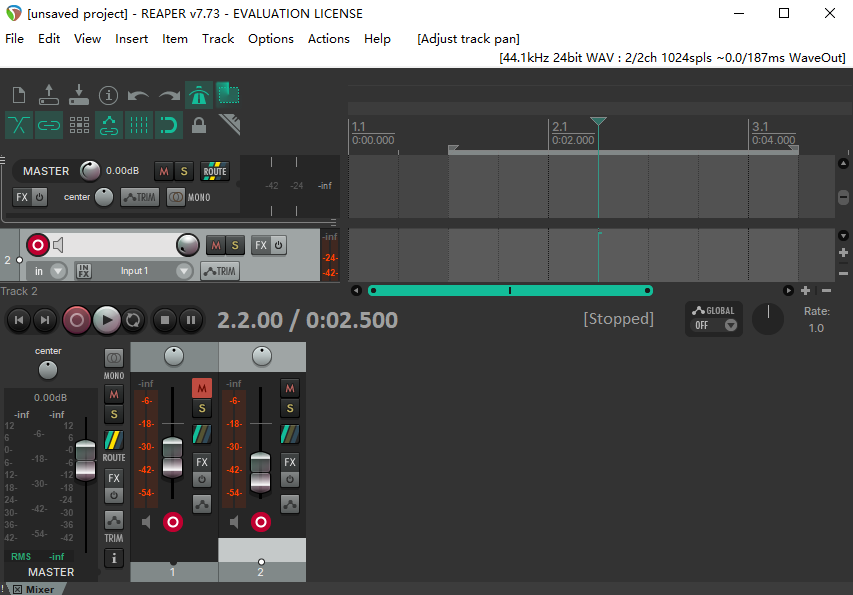Solo track 2 in track panel
The height and width of the screenshot is (595, 853).
coord(235,245)
